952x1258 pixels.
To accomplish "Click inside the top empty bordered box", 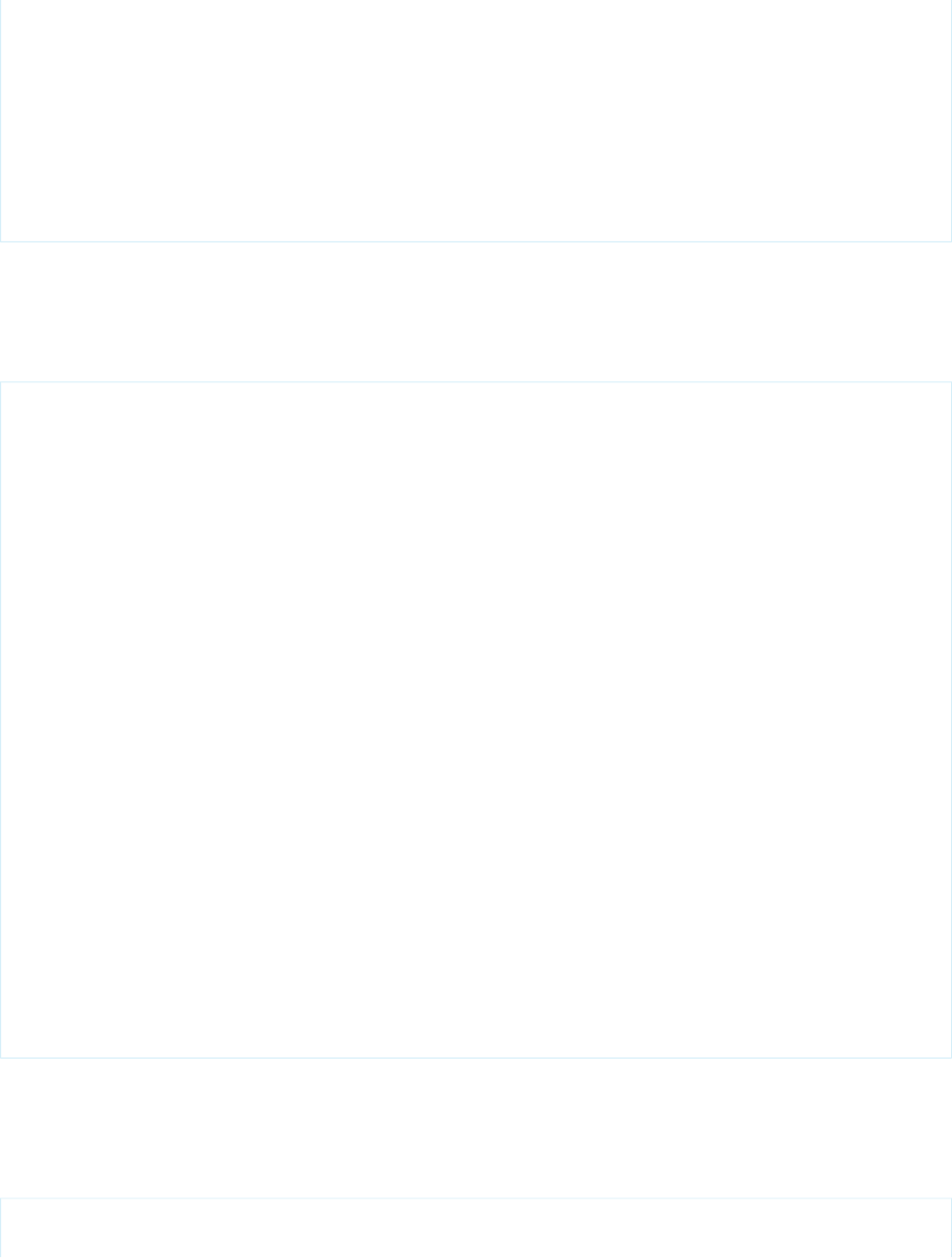I will click(x=476, y=120).
